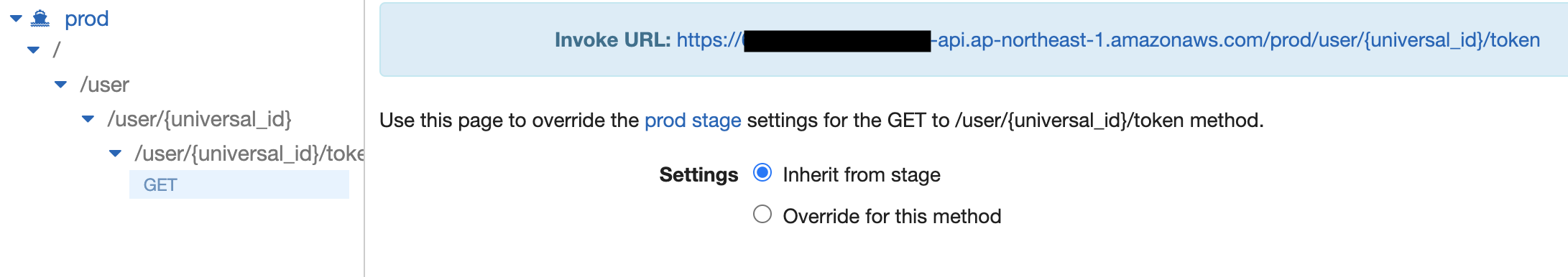Select the prod stage name in tree
The width and height of the screenshot is (1568, 277).
(x=86, y=19)
